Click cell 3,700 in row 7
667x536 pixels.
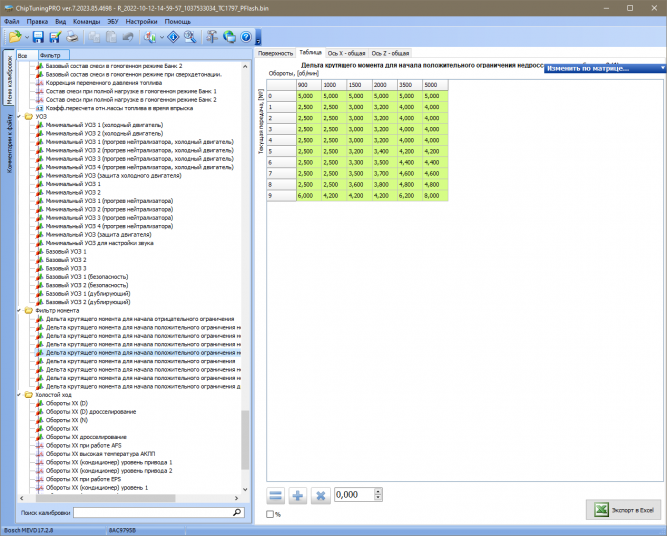pos(385,174)
